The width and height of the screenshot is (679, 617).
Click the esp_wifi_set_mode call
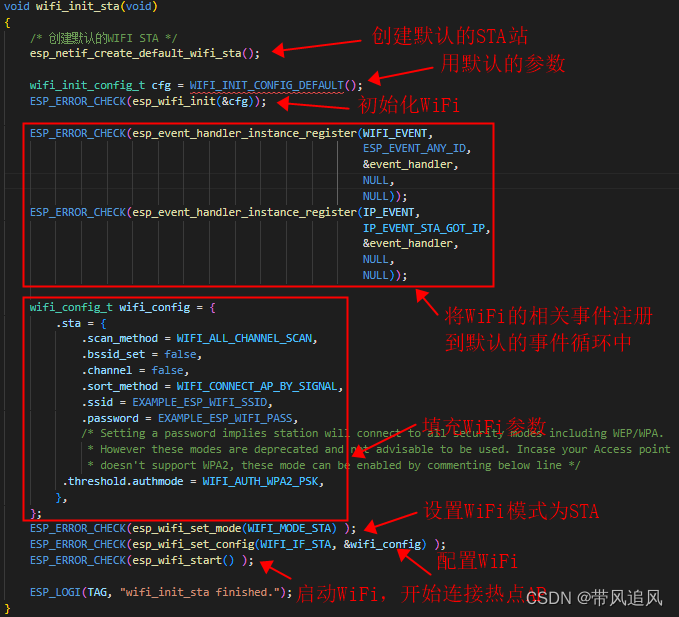click(187, 529)
